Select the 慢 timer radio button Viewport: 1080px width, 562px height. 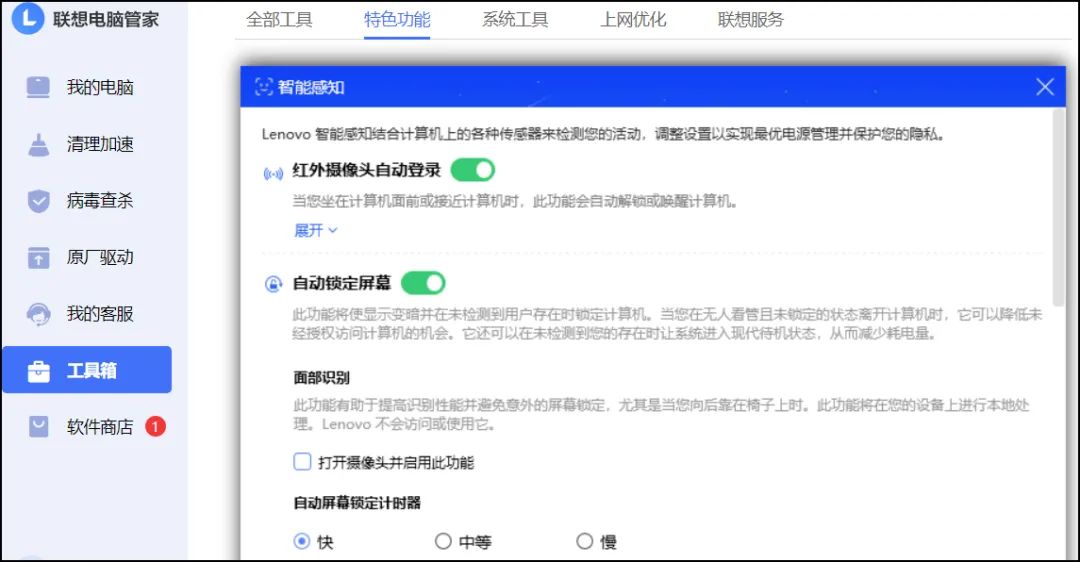[x=584, y=541]
